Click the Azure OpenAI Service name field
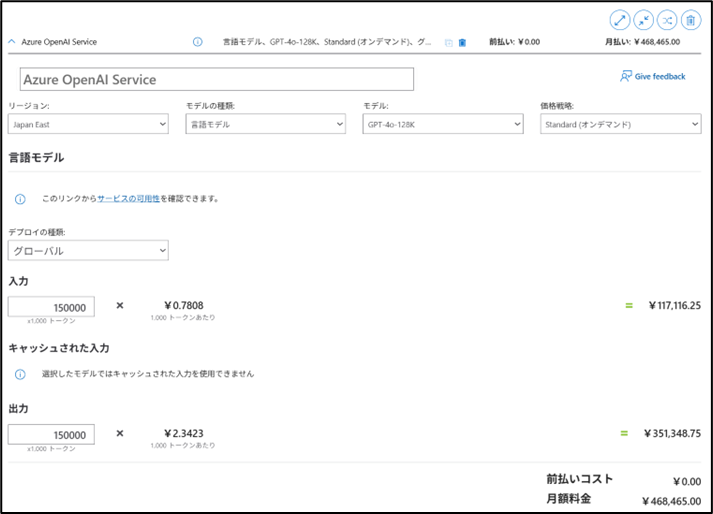Image resolution: width=713 pixels, height=514 pixels. [x=217, y=79]
